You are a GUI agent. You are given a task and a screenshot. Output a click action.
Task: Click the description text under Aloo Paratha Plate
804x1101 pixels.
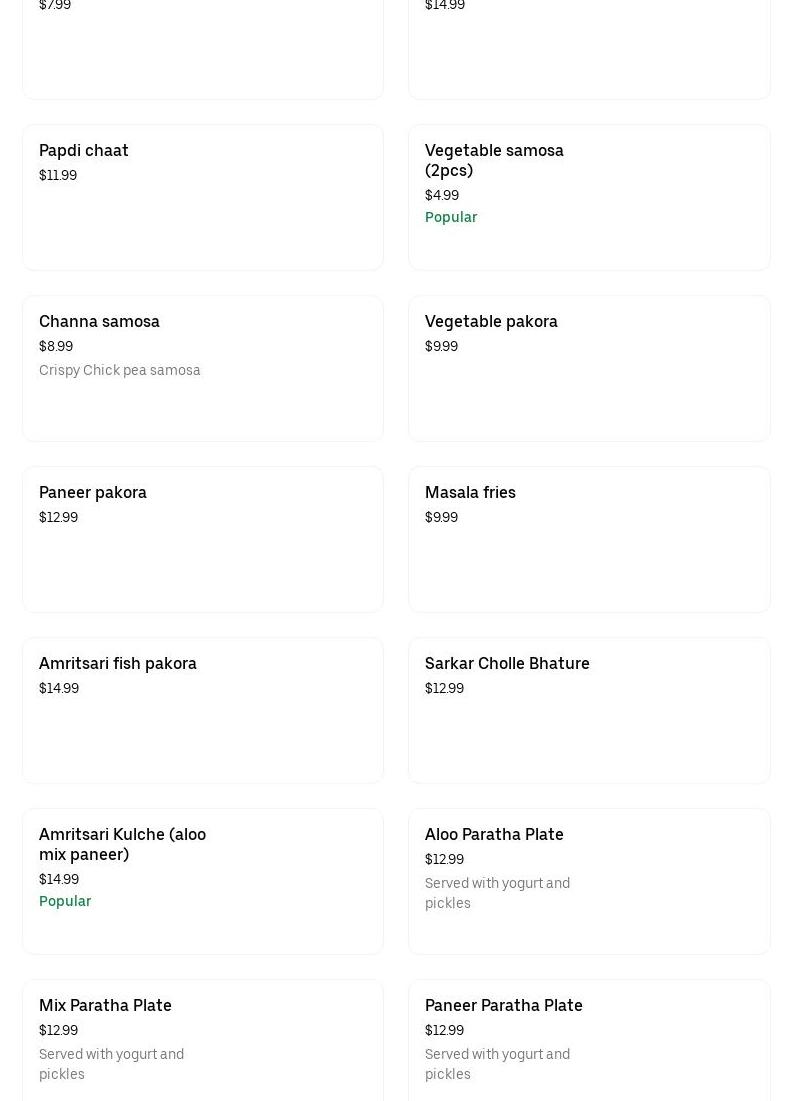(497, 893)
